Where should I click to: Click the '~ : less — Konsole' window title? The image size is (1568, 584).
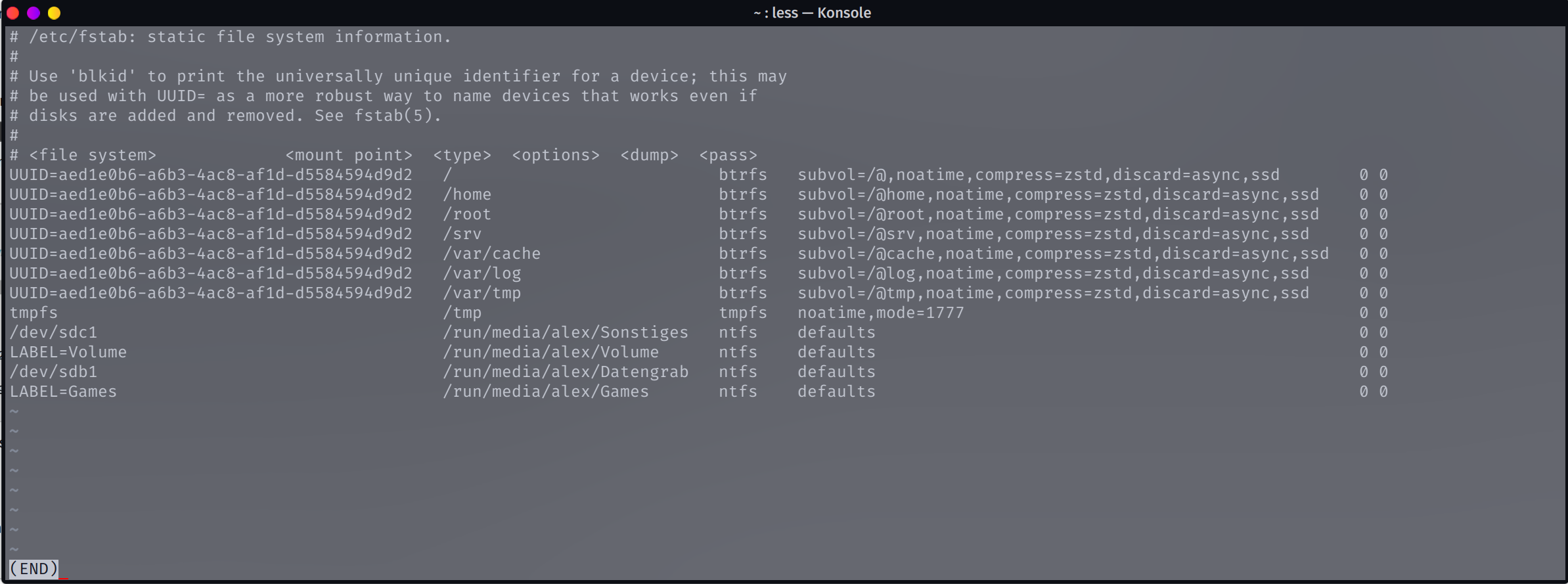[x=812, y=12]
